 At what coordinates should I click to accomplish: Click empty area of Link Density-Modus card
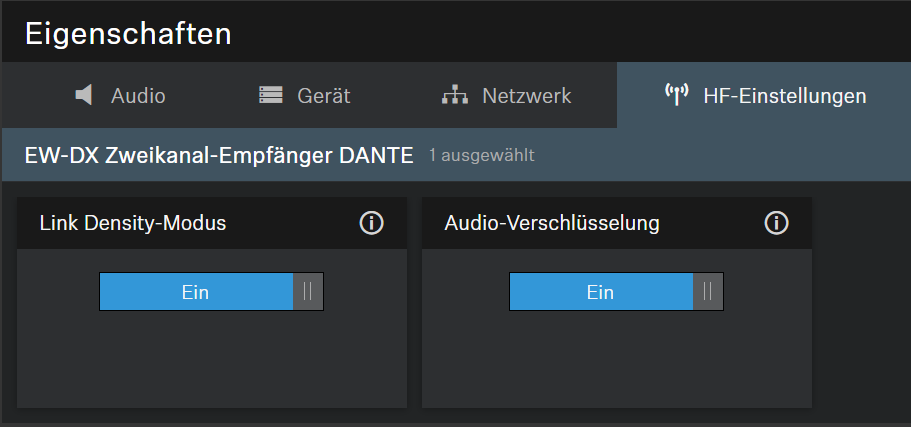click(x=211, y=360)
